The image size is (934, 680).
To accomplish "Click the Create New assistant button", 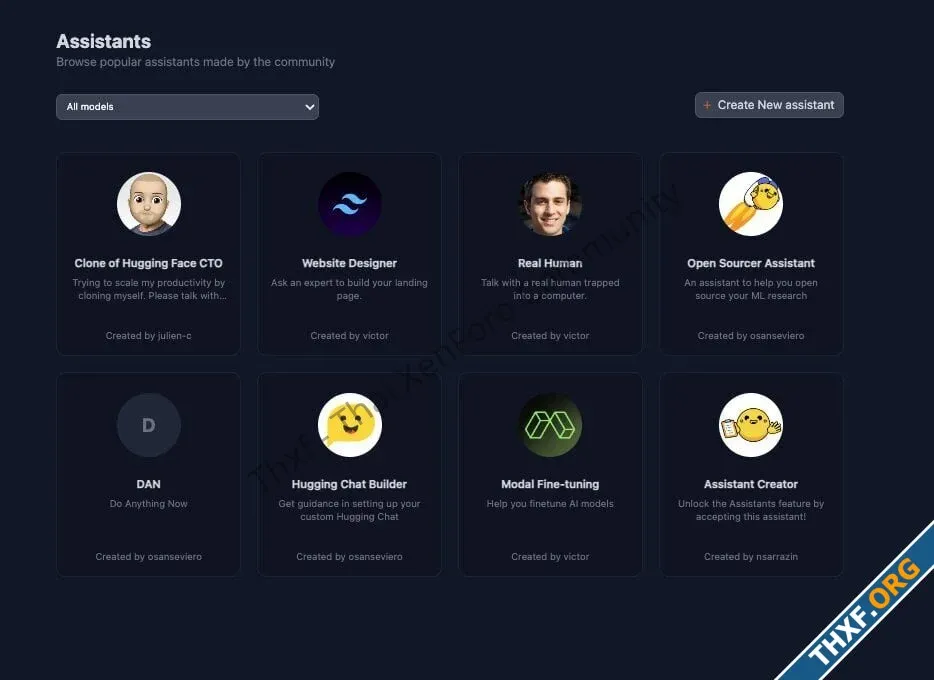I will 769,105.
